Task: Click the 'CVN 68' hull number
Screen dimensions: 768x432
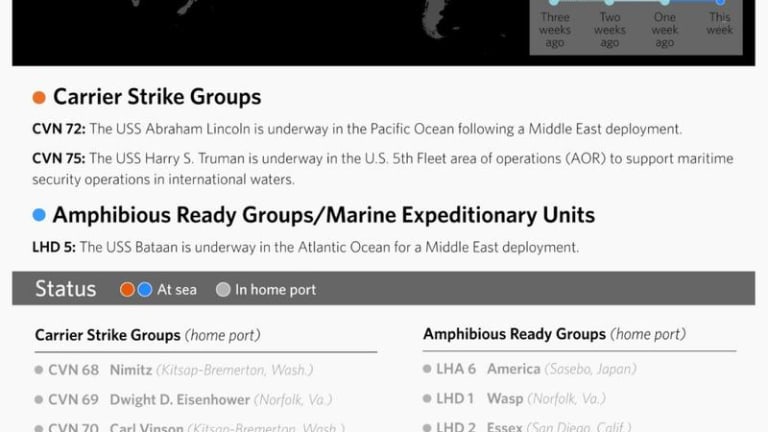Action: (73, 370)
